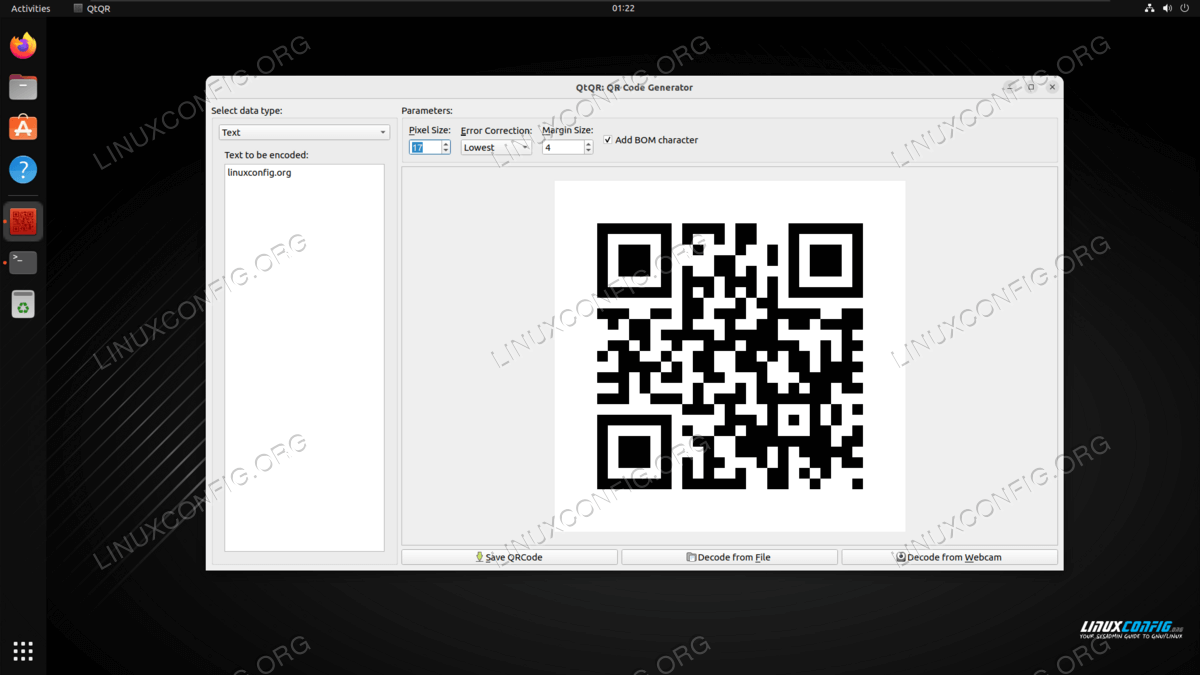Click the "QtQR: QR Code Generator" window title

pos(634,87)
